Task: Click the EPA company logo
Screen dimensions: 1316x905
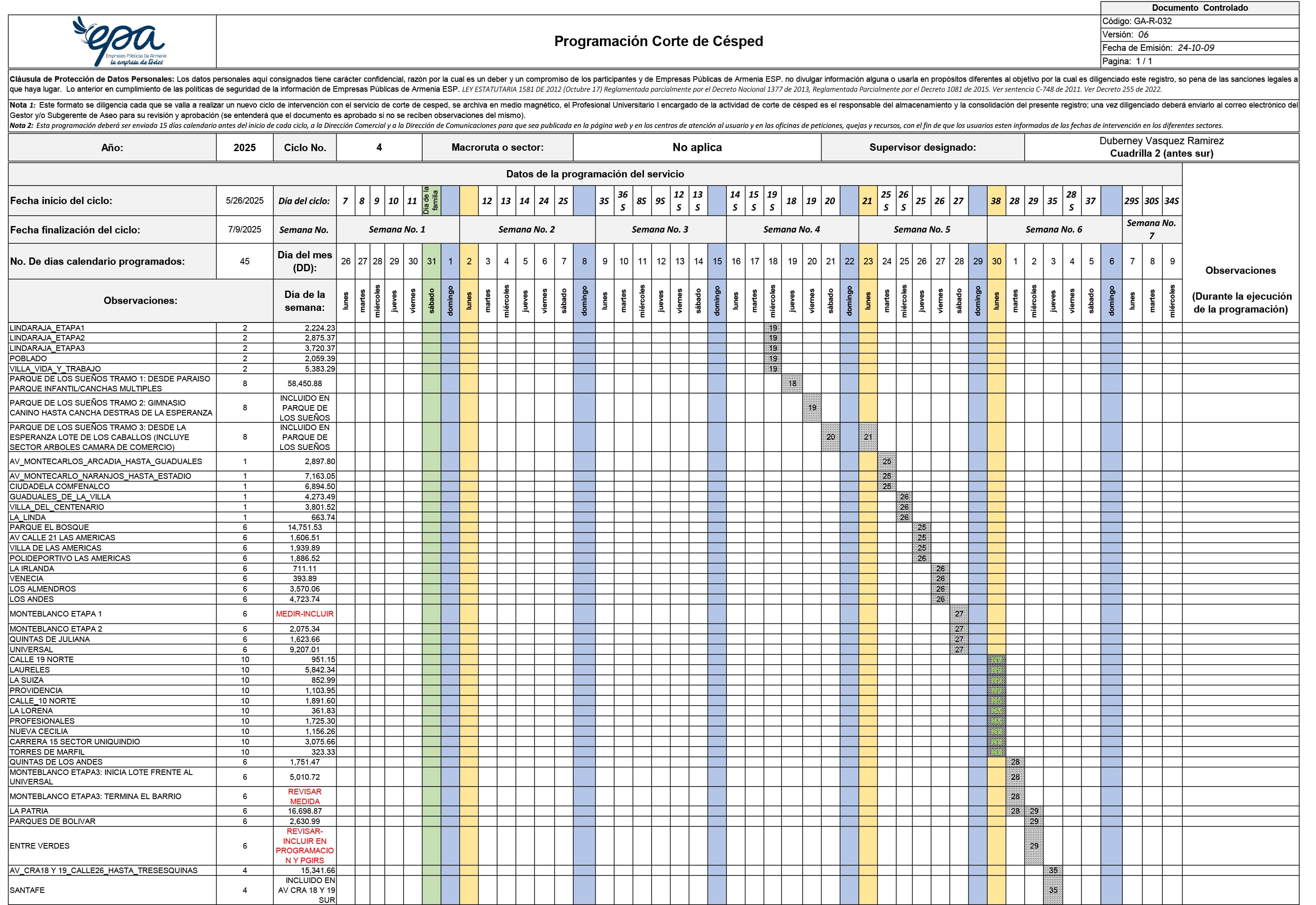Action: (118, 41)
